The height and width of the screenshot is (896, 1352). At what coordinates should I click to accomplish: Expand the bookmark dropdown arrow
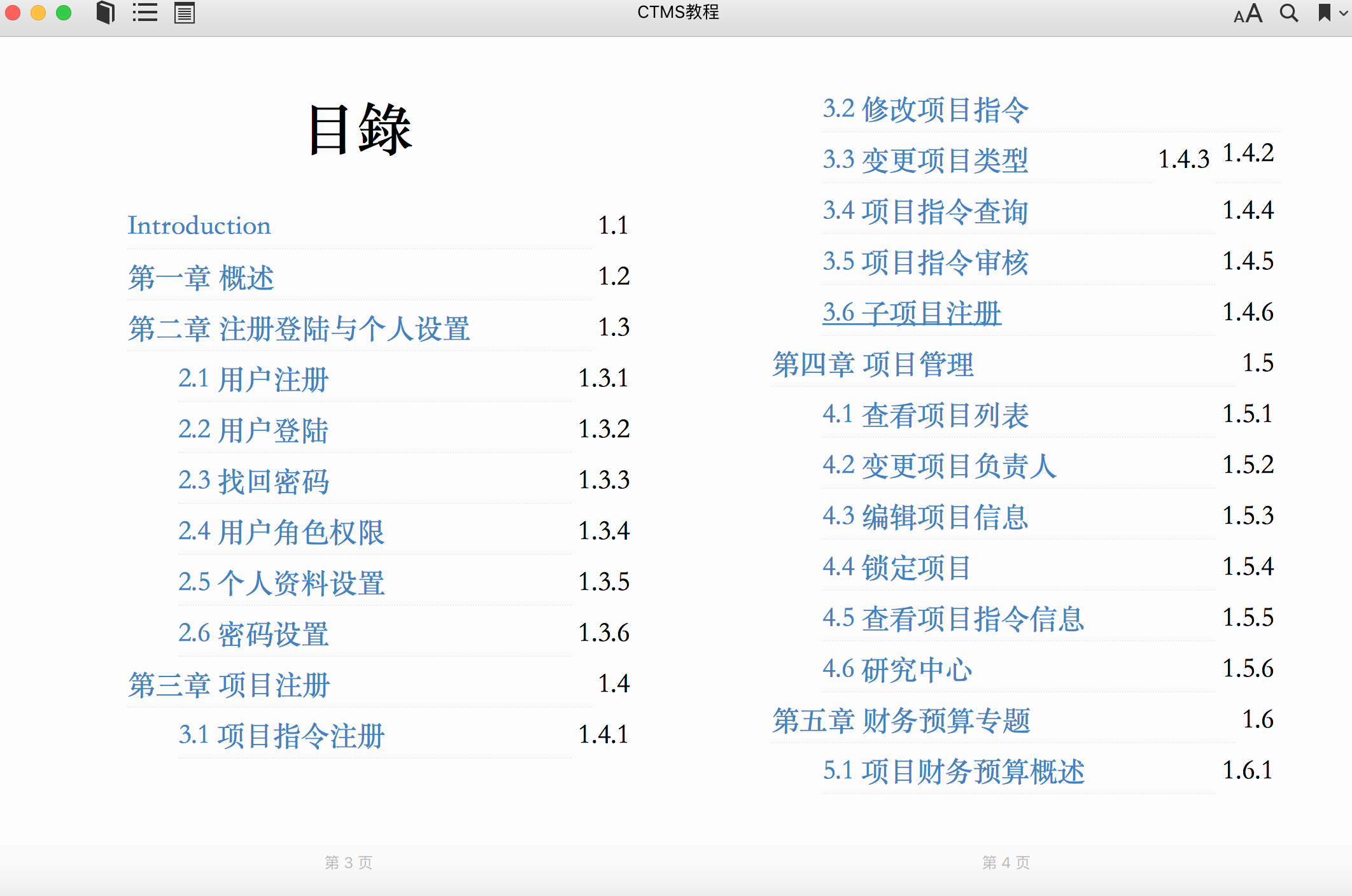coord(1344,13)
